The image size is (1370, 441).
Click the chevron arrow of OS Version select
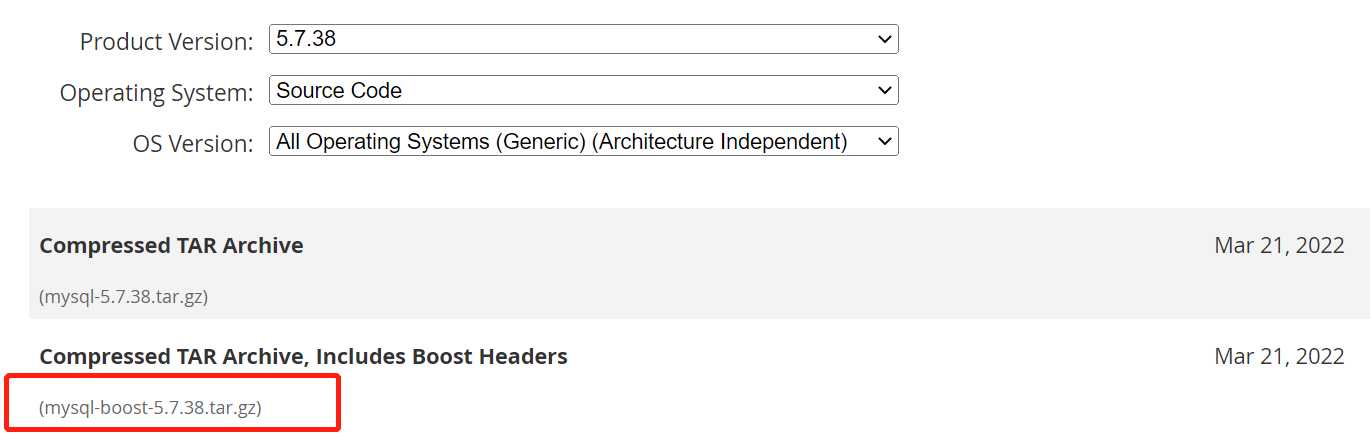pos(884,142)
